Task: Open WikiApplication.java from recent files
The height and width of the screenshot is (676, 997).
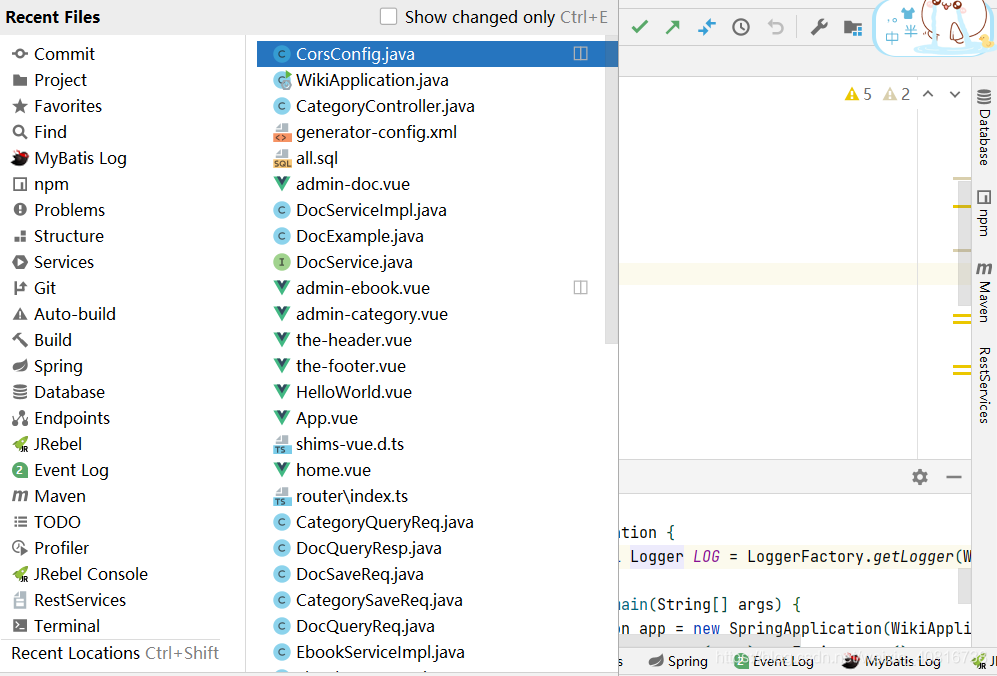Action: (x=372, y=80)
